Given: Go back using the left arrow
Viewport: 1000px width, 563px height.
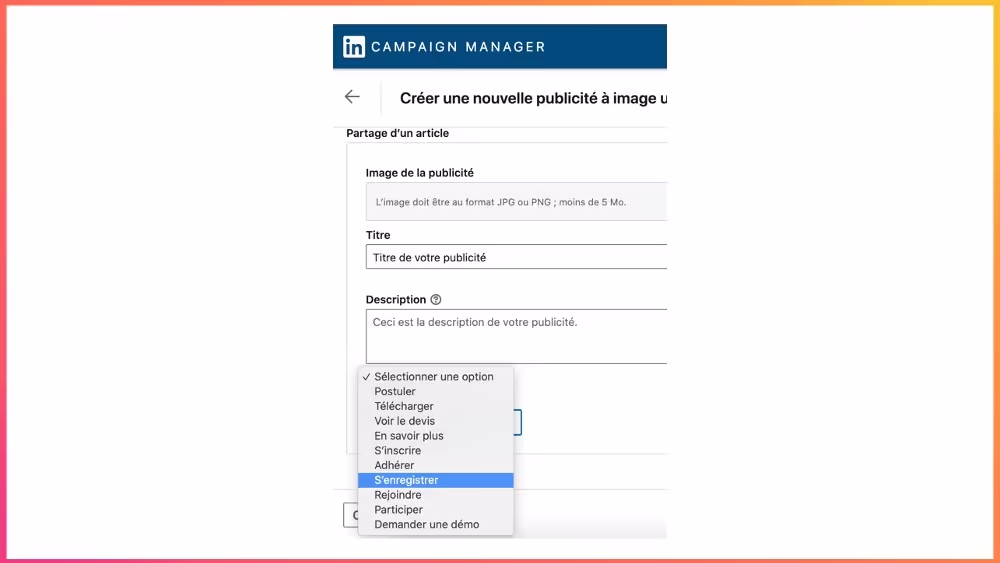Looking at the screenshot, I should point(352,96).
